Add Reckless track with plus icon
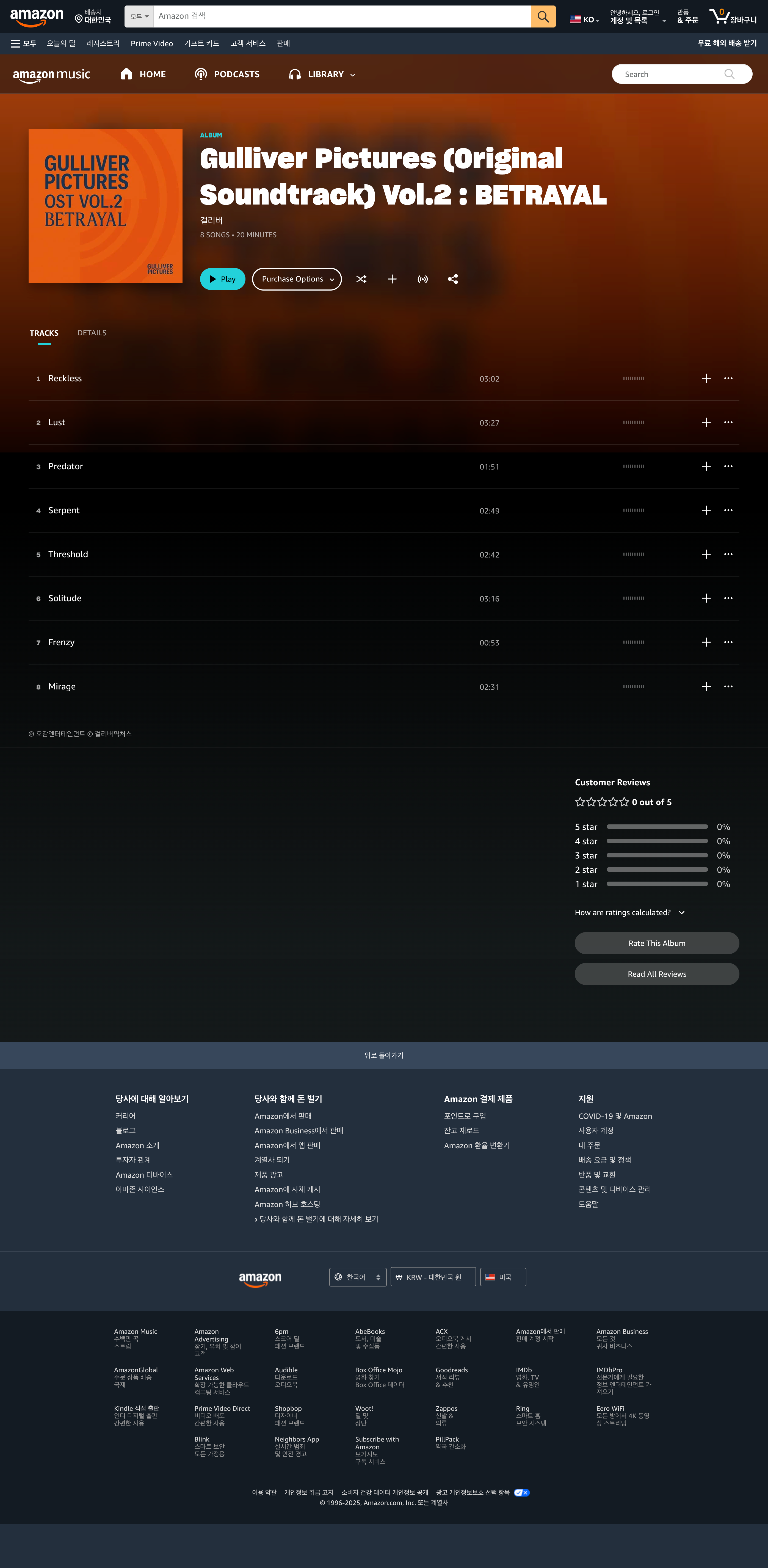768x1568 pixels. [706, 379]
